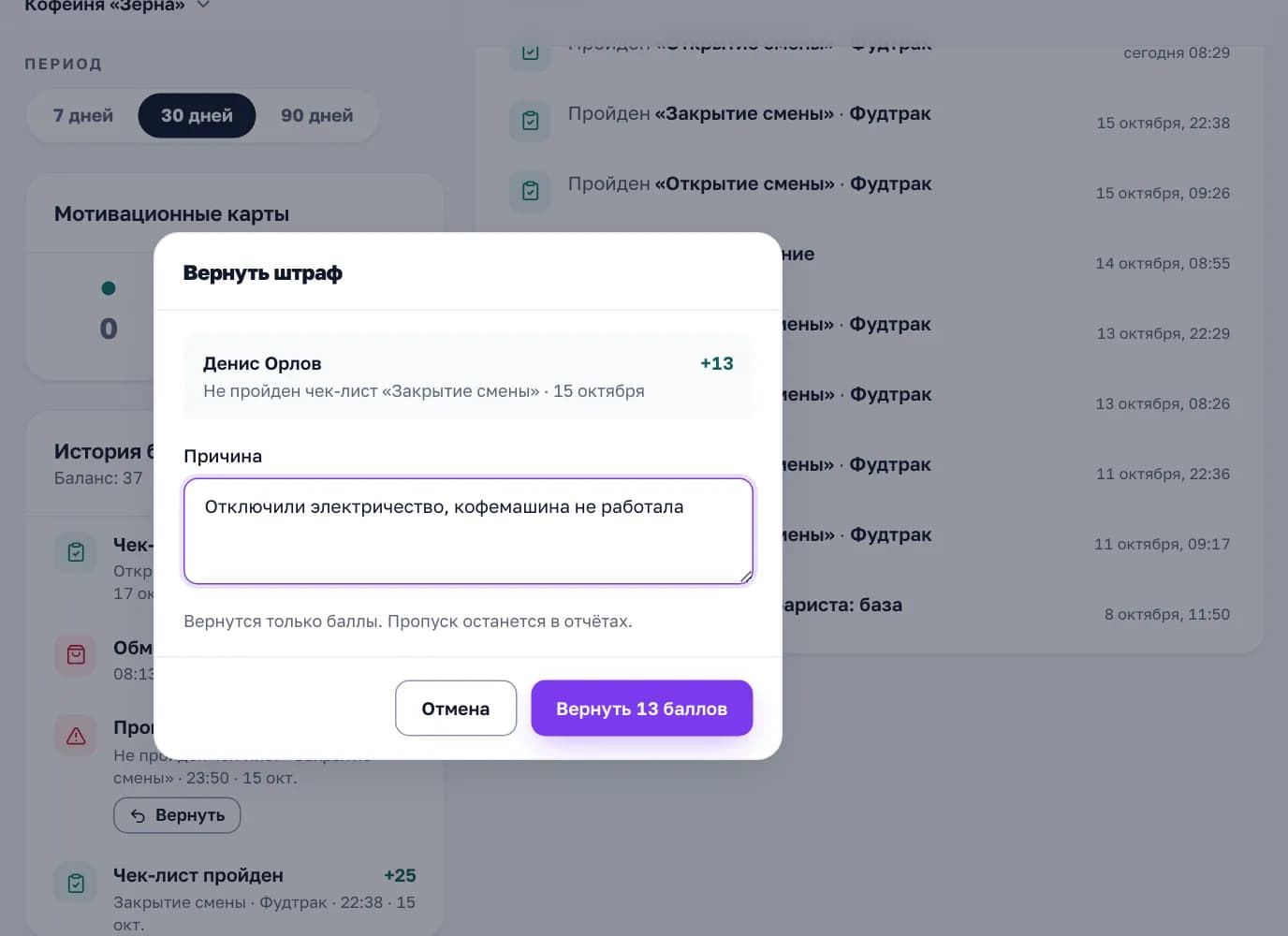Switch period to «90 дней»
The height and width of the screenshot is (936, 1288).
coord(317,116)
